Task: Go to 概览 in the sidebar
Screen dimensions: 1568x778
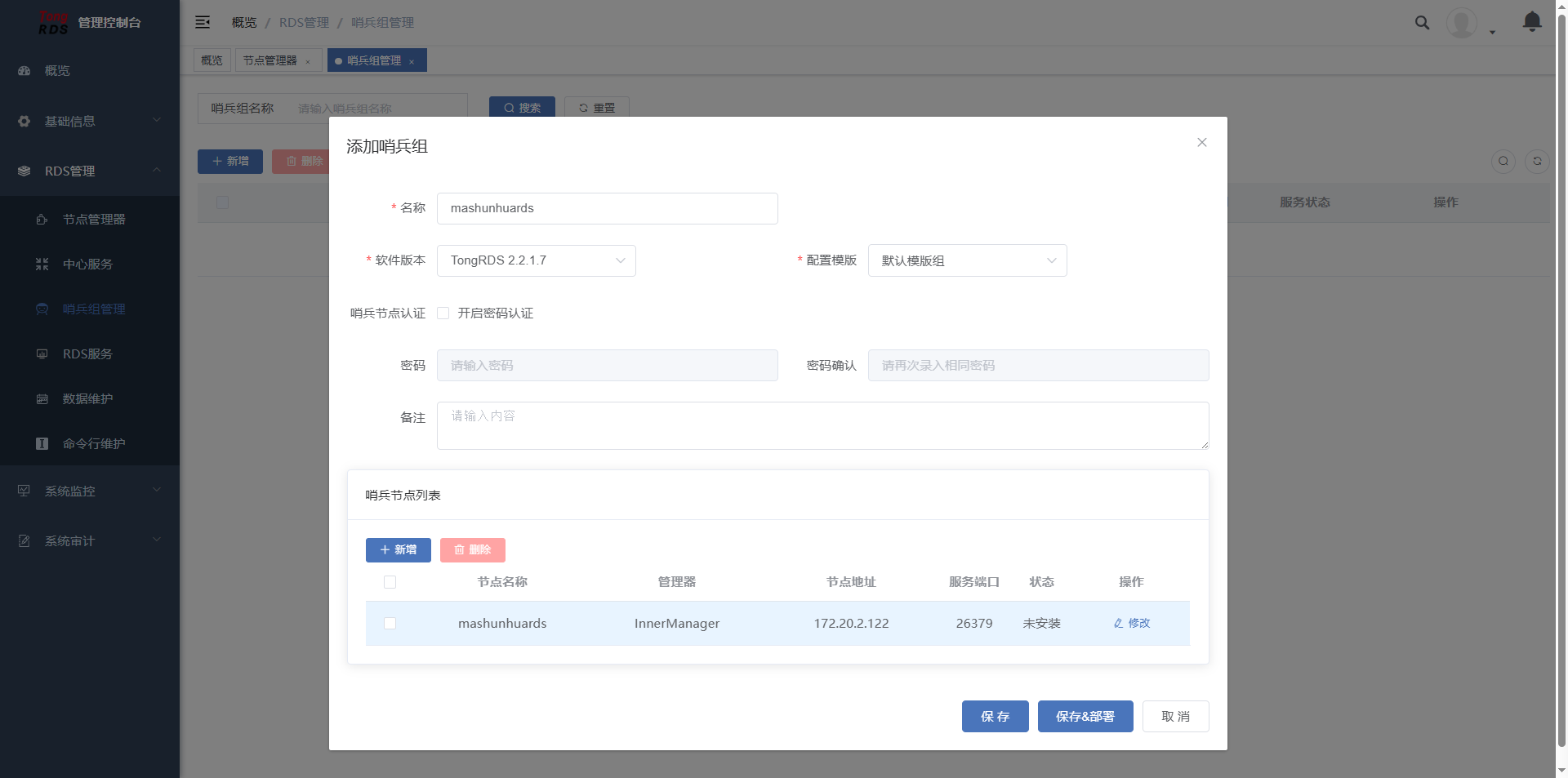Action: click(90, 71)
